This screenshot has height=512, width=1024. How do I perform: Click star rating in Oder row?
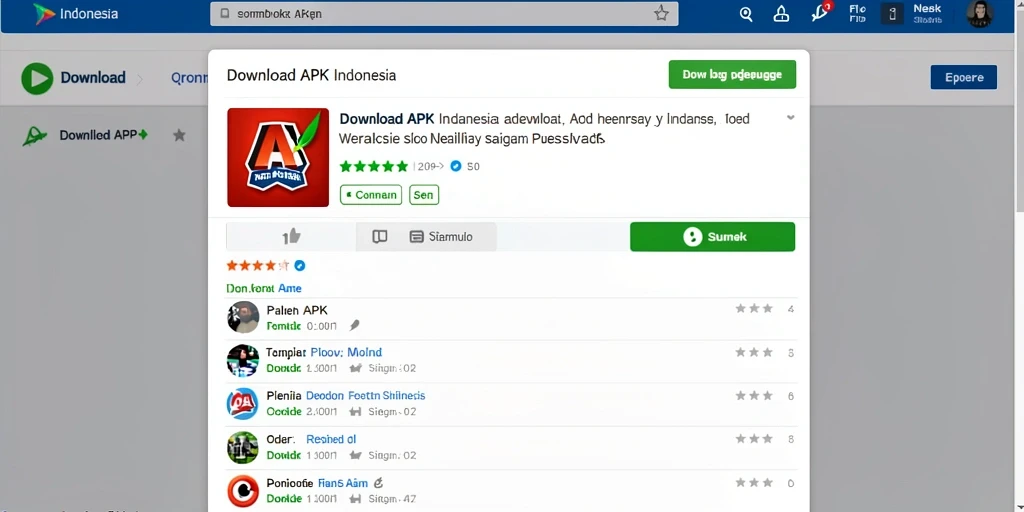[x=754, y=440]
